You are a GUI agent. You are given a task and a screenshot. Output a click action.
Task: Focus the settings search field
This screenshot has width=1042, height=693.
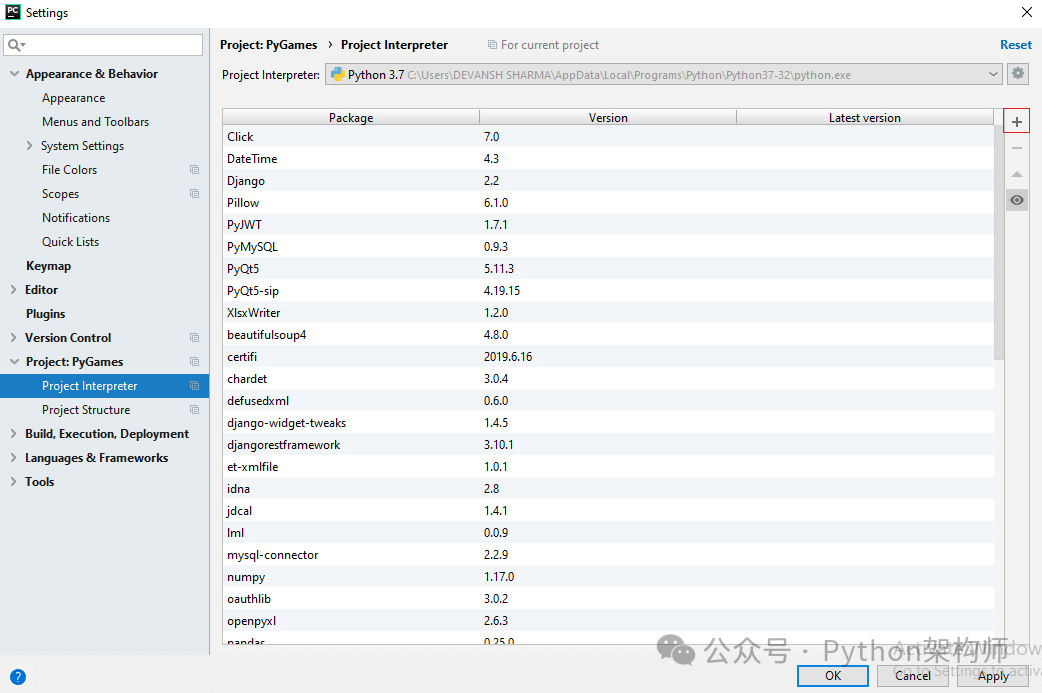(103, 45)
